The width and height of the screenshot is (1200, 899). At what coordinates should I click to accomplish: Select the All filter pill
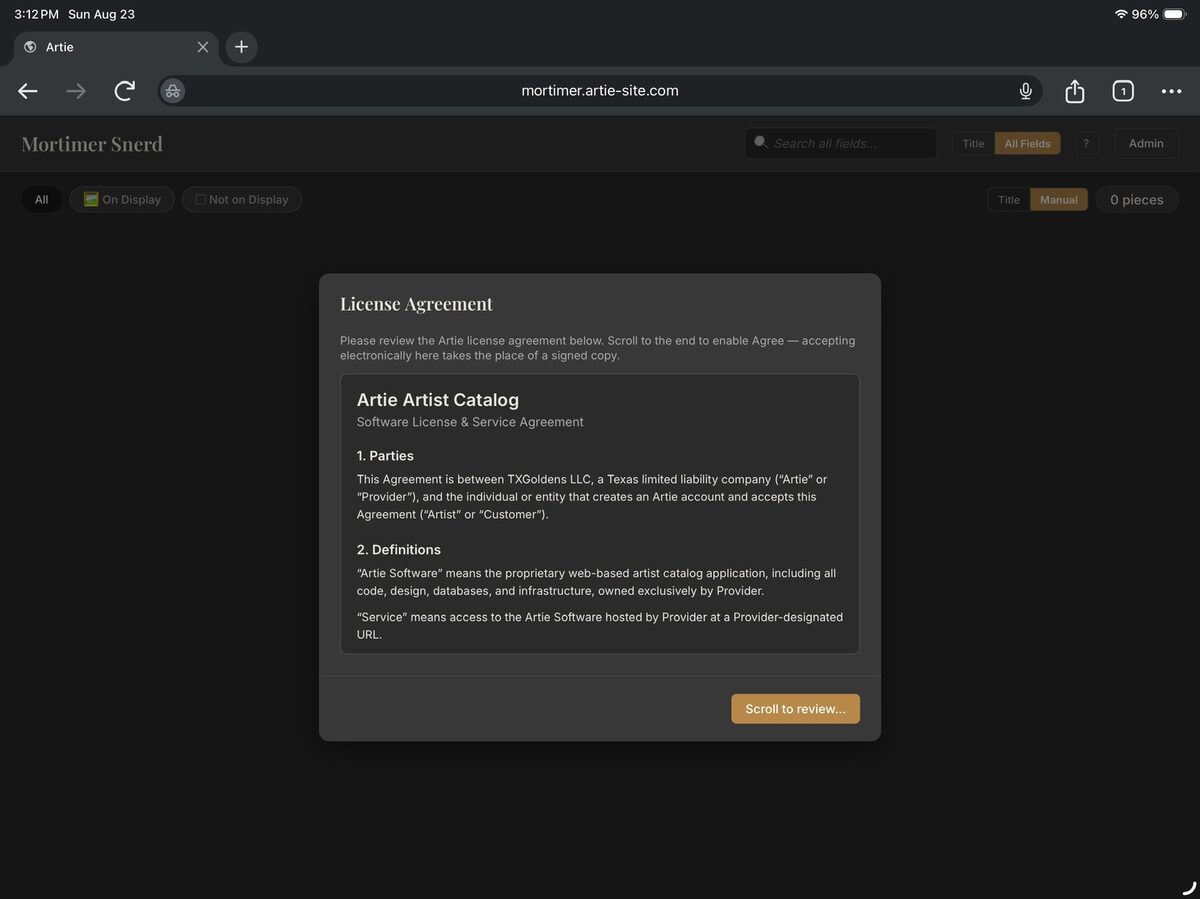[x=41, y=199]
